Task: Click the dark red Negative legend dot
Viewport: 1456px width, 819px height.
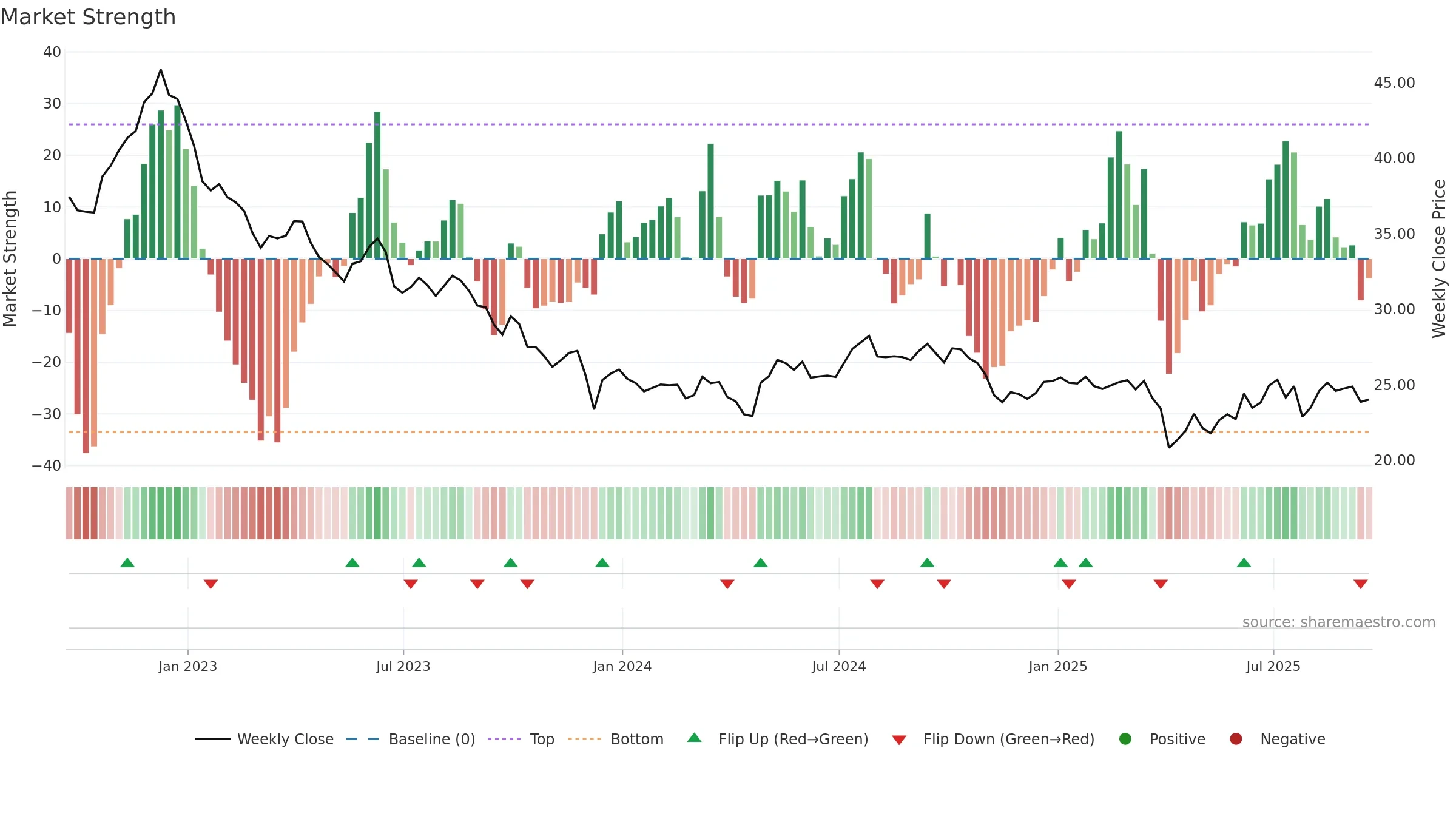Action: [1236, 739]
